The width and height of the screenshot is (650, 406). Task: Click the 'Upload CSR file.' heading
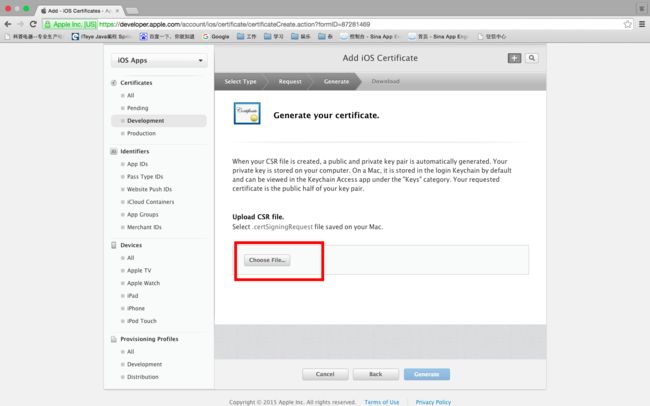(x=258, y=217)
